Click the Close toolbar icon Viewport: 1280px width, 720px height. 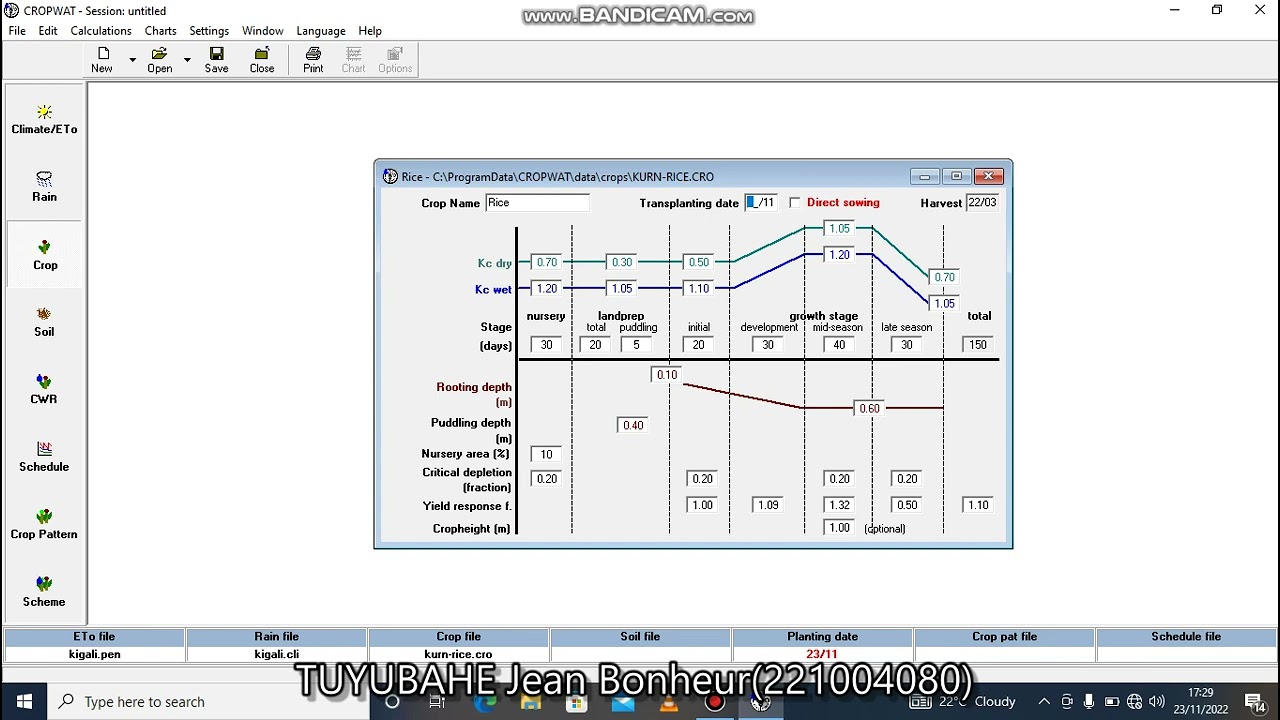262,60
